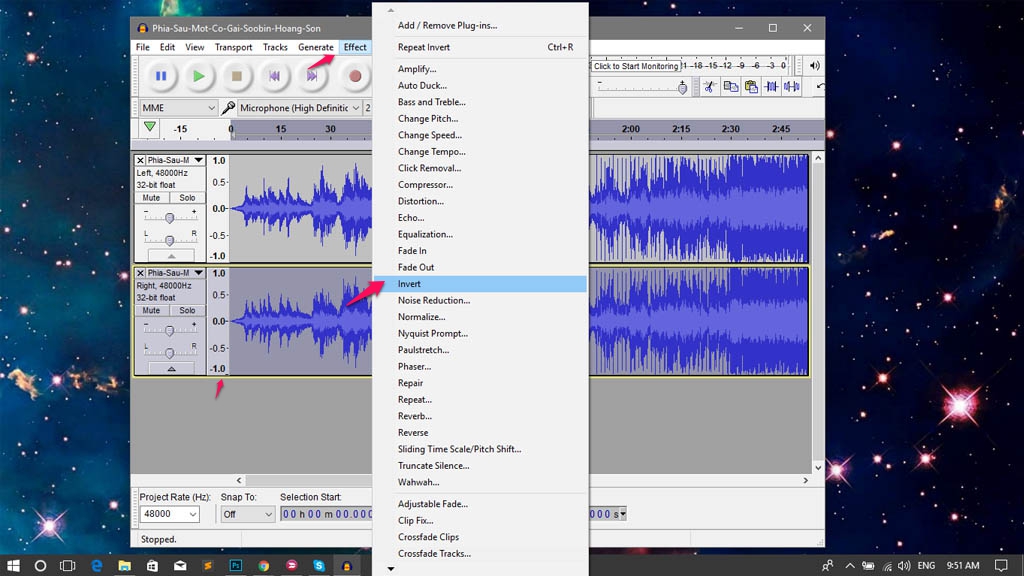Click the Cut scissors icon
The height and width of the screenshot is (576, 1024).
pos(709,87)
